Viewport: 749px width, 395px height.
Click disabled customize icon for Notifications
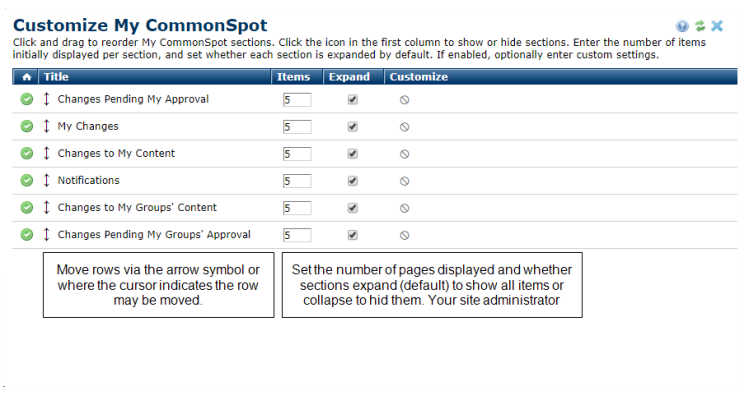[405, 181]
